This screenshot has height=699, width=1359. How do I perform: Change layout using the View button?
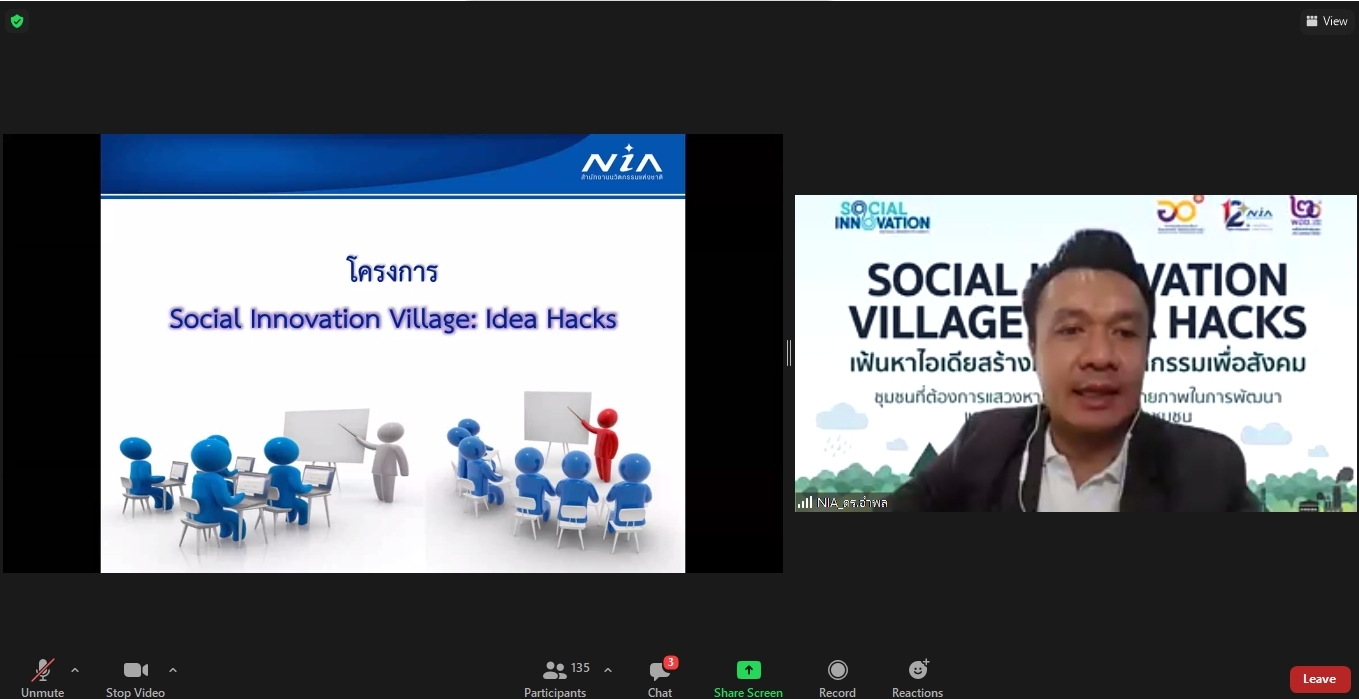tap(1327, 21)
